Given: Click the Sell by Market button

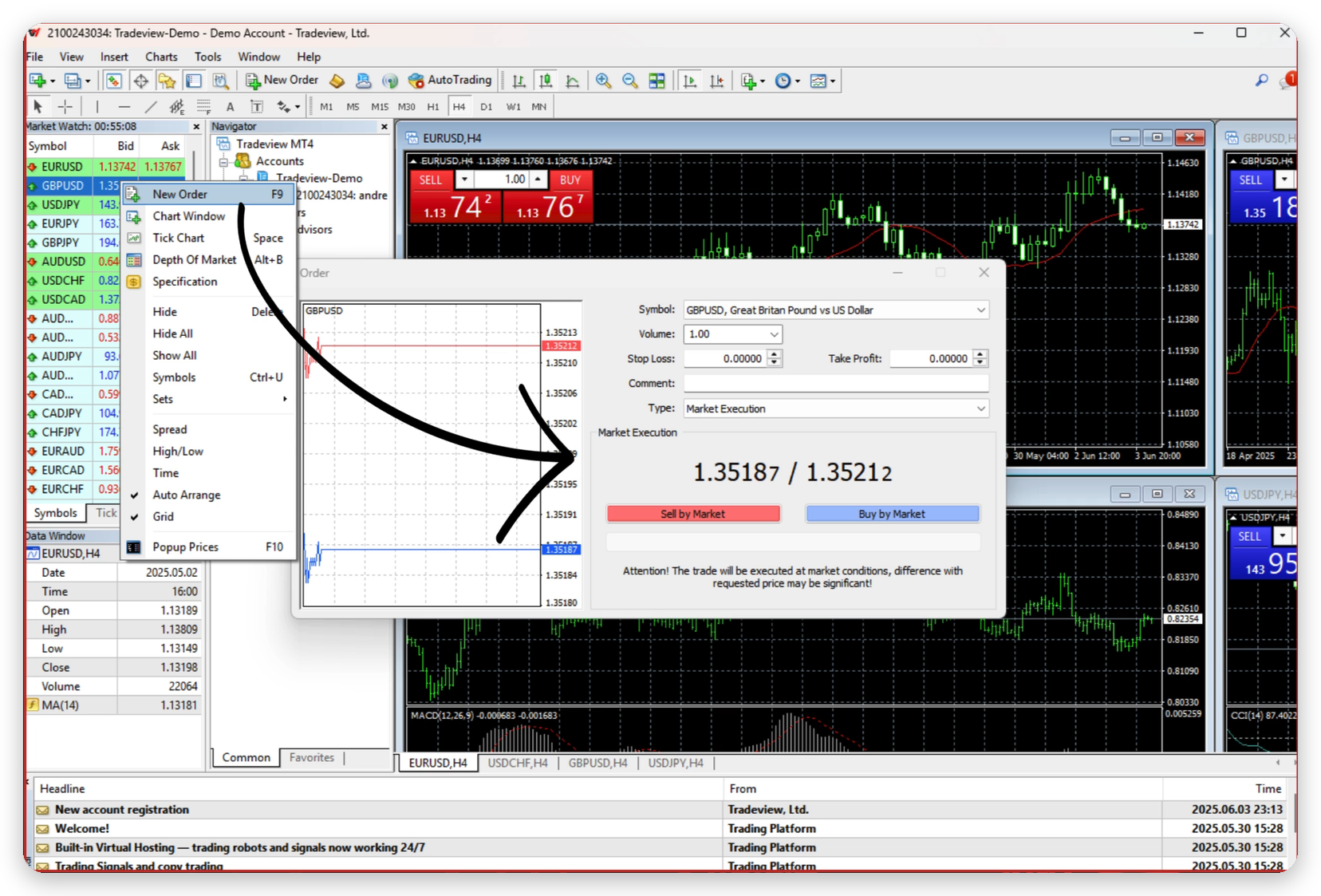Looking at the screenshot, I should point(693,514).
